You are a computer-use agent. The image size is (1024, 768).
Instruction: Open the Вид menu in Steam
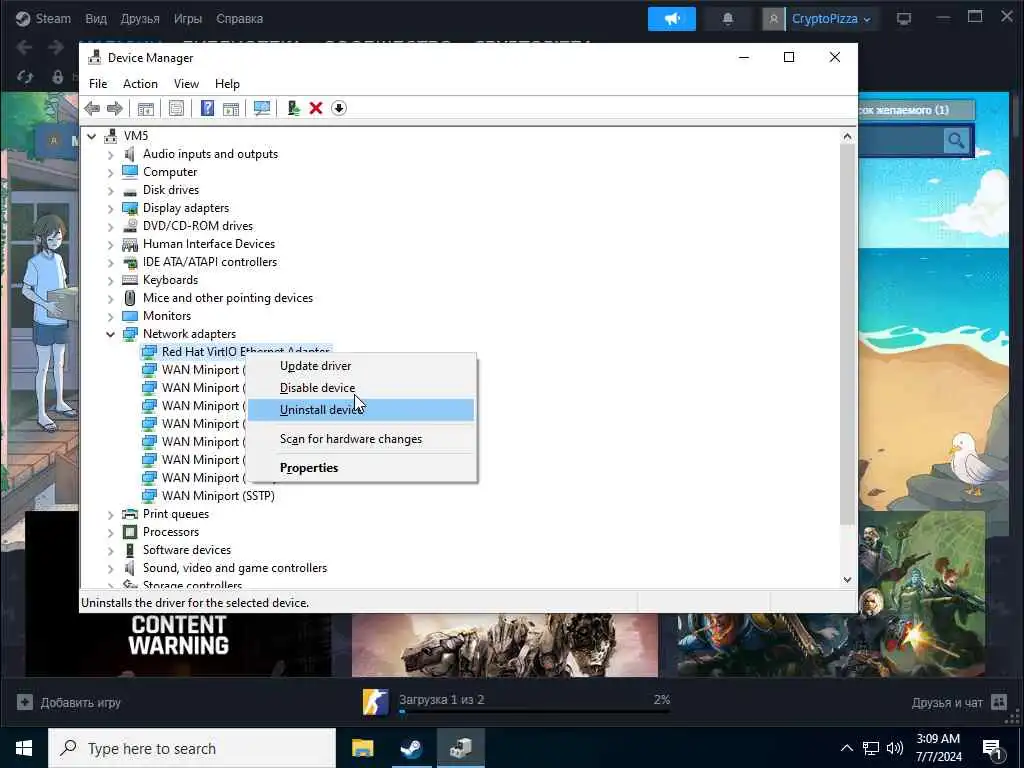96,18
